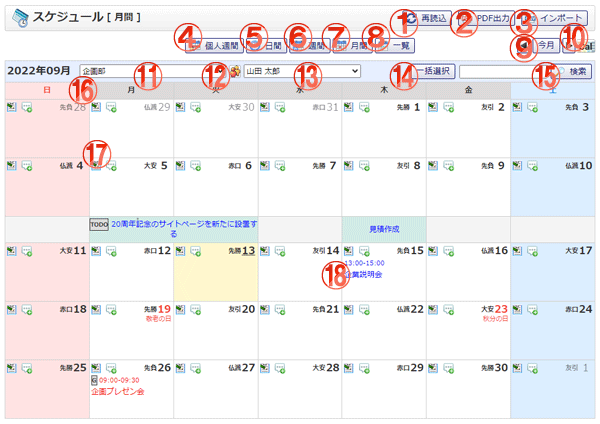600x424 pixels.
Task: Click speech-bubble quick-add icon for September 3
Action: (x=533, y=108)
